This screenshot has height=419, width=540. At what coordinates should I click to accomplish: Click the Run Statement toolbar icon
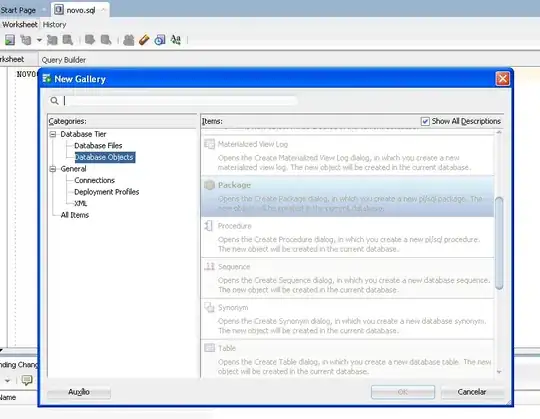[x=10, y=40]
